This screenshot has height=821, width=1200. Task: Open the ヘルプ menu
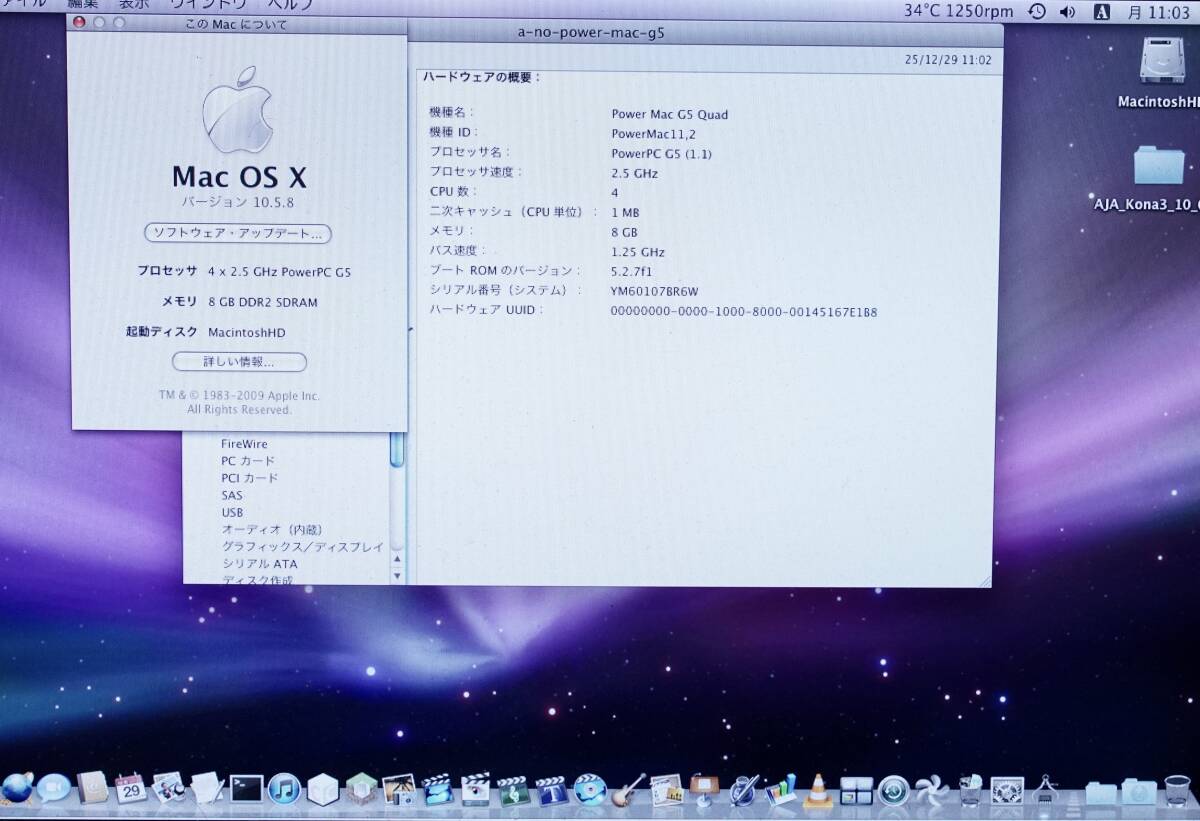pyautogui.click(x=290, y=5)
